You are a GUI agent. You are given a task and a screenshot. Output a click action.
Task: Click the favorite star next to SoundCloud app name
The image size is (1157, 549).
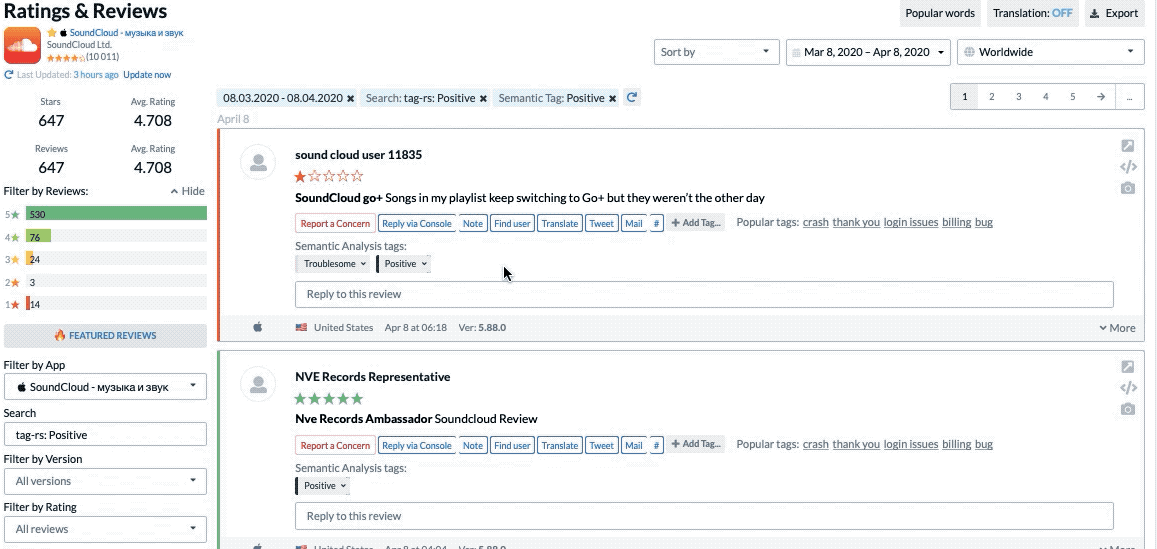coord(52,32)
